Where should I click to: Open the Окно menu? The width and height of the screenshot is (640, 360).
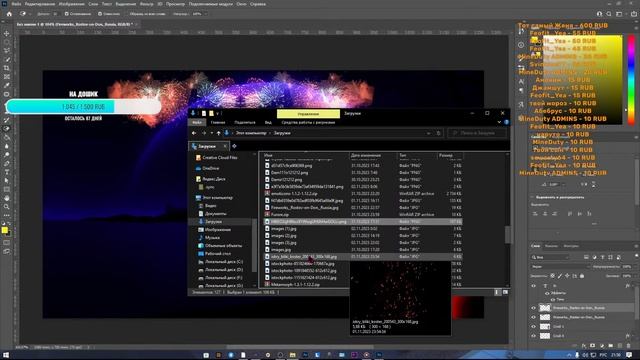click(x=241, y=4)
